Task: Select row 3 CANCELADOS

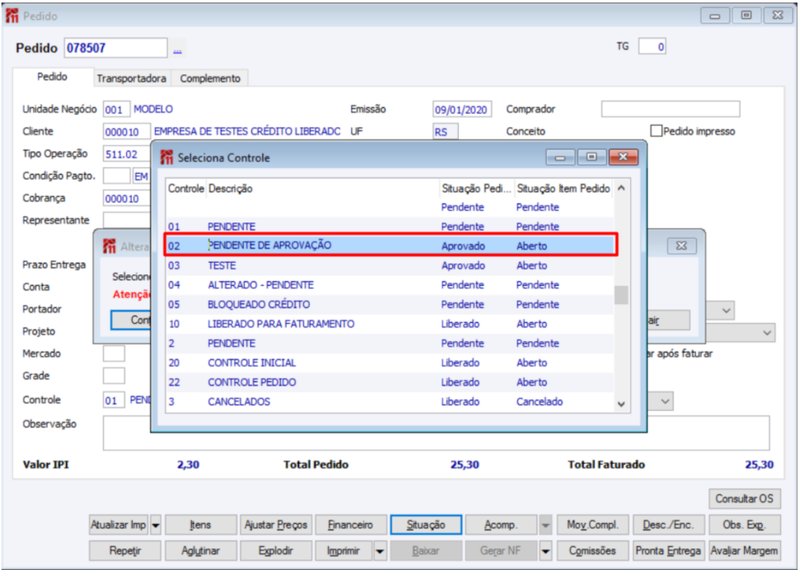Action: click(x=390, y=402)
